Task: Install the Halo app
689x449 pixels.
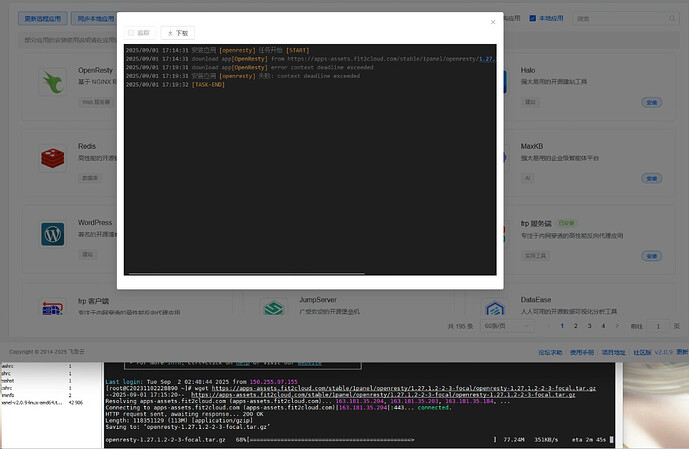Action: tap(652, 102)
